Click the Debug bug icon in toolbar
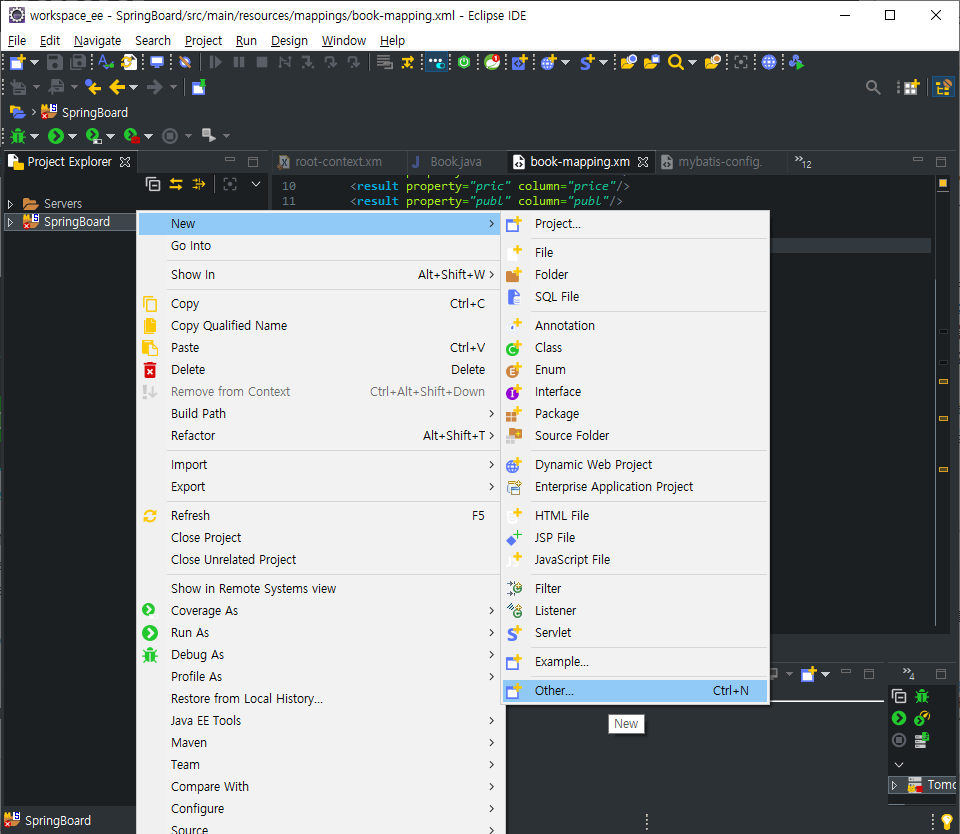Image resolution: width=960 pixels, height=834 pixels. tap(18, 136)
